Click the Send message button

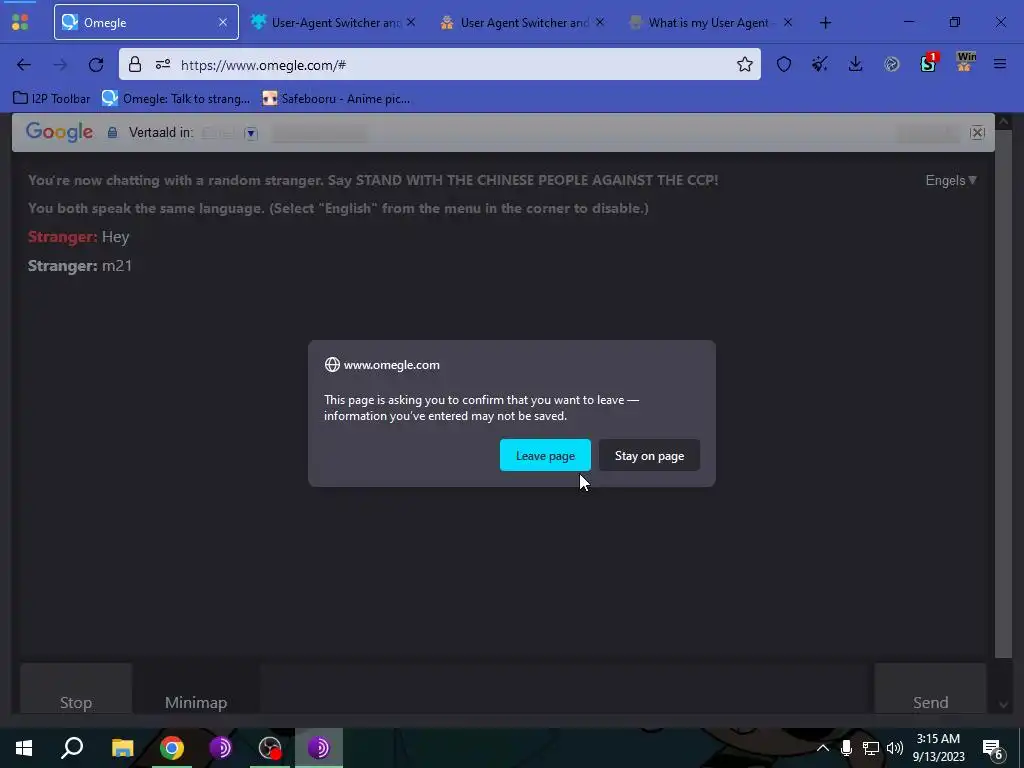(x=931, y=689)
